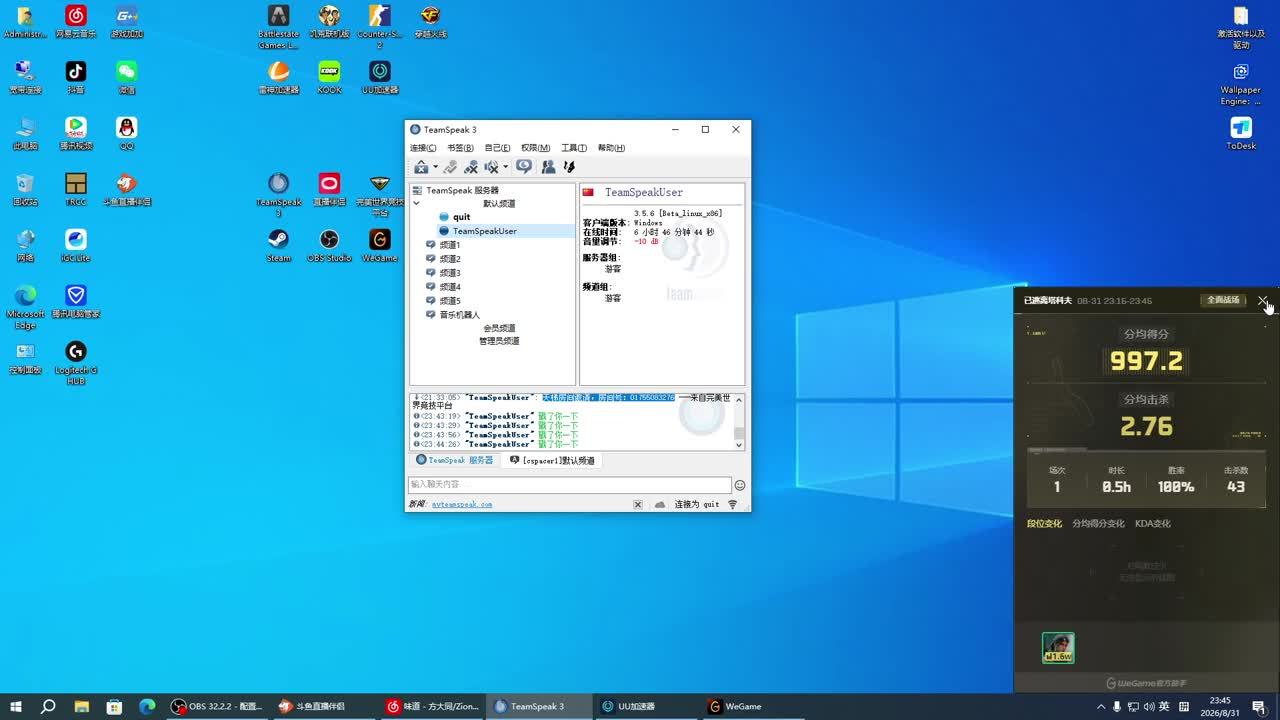This screenshot has width=1280, height=720.
Task: Open the ToDesk desktop icon
Action: 1241,134
